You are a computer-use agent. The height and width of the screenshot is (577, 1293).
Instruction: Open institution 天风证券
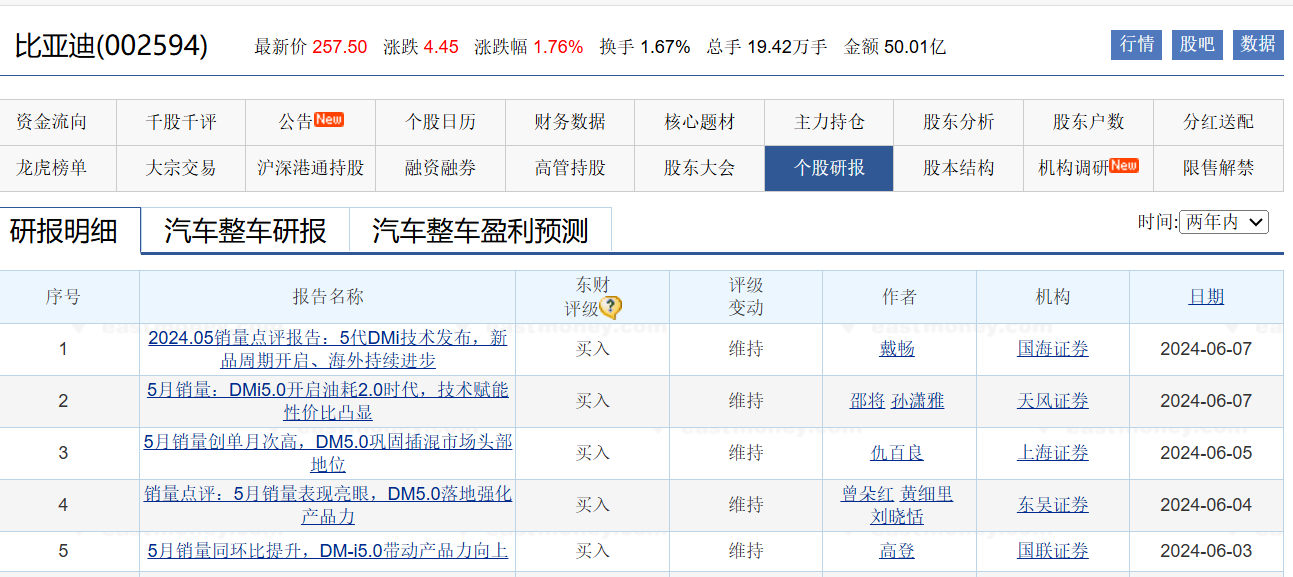(x=1053, y=401)
